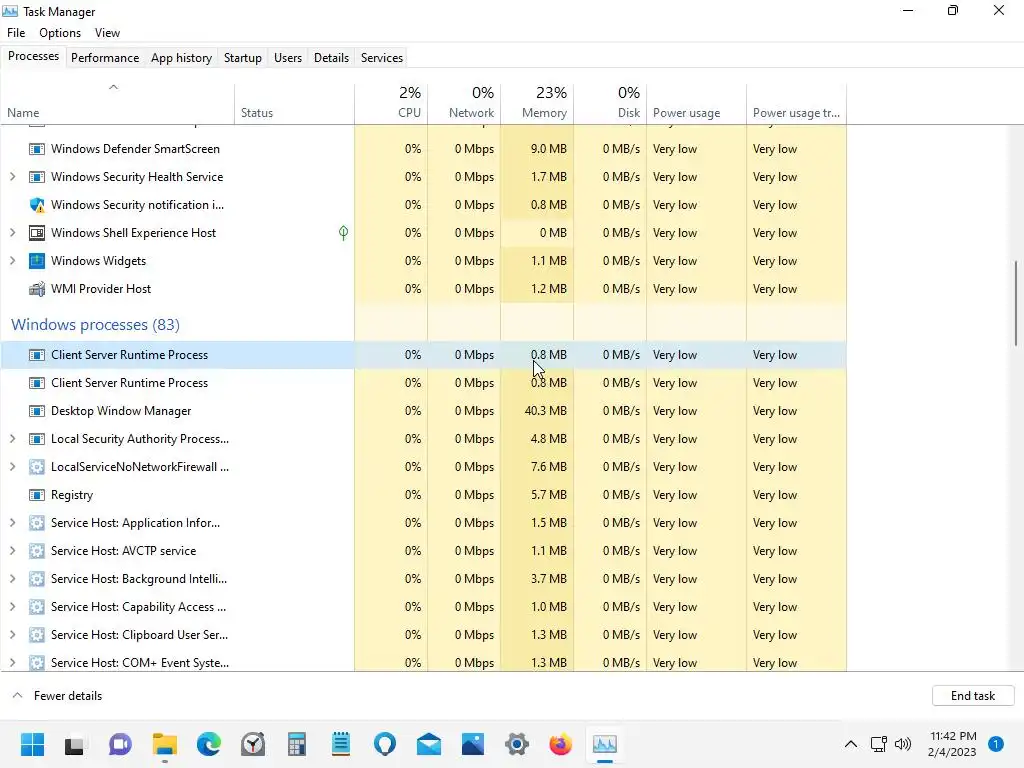Sort by the Network column header

[464, 104]
